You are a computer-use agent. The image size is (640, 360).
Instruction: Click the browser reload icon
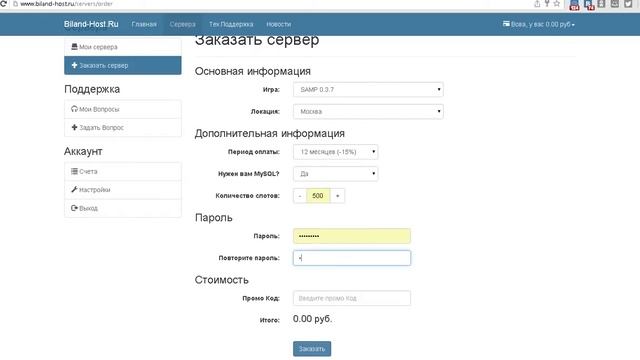(x=3, y=3)
